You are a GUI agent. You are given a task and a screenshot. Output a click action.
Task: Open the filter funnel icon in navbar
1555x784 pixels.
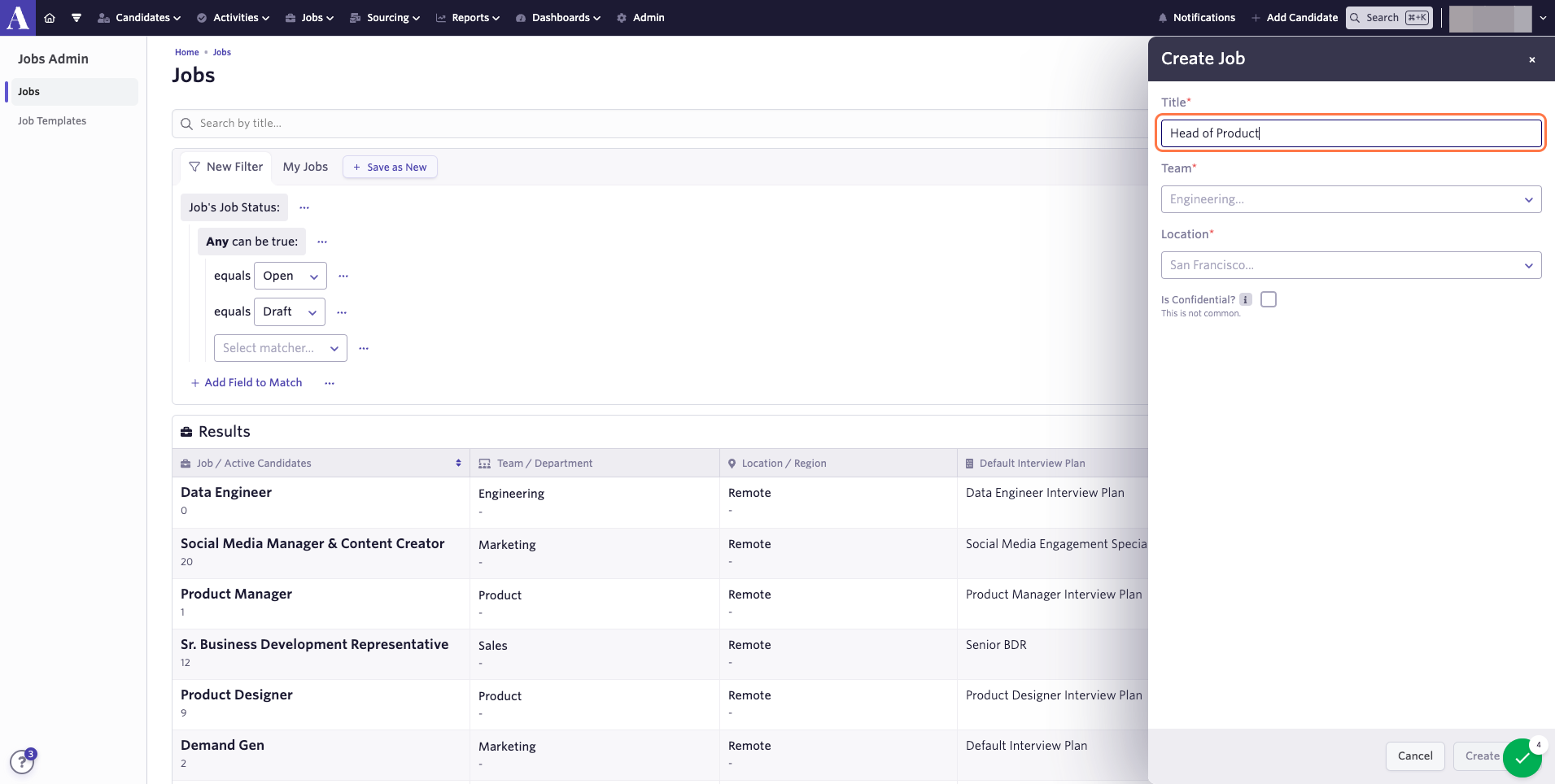(76, 18)
